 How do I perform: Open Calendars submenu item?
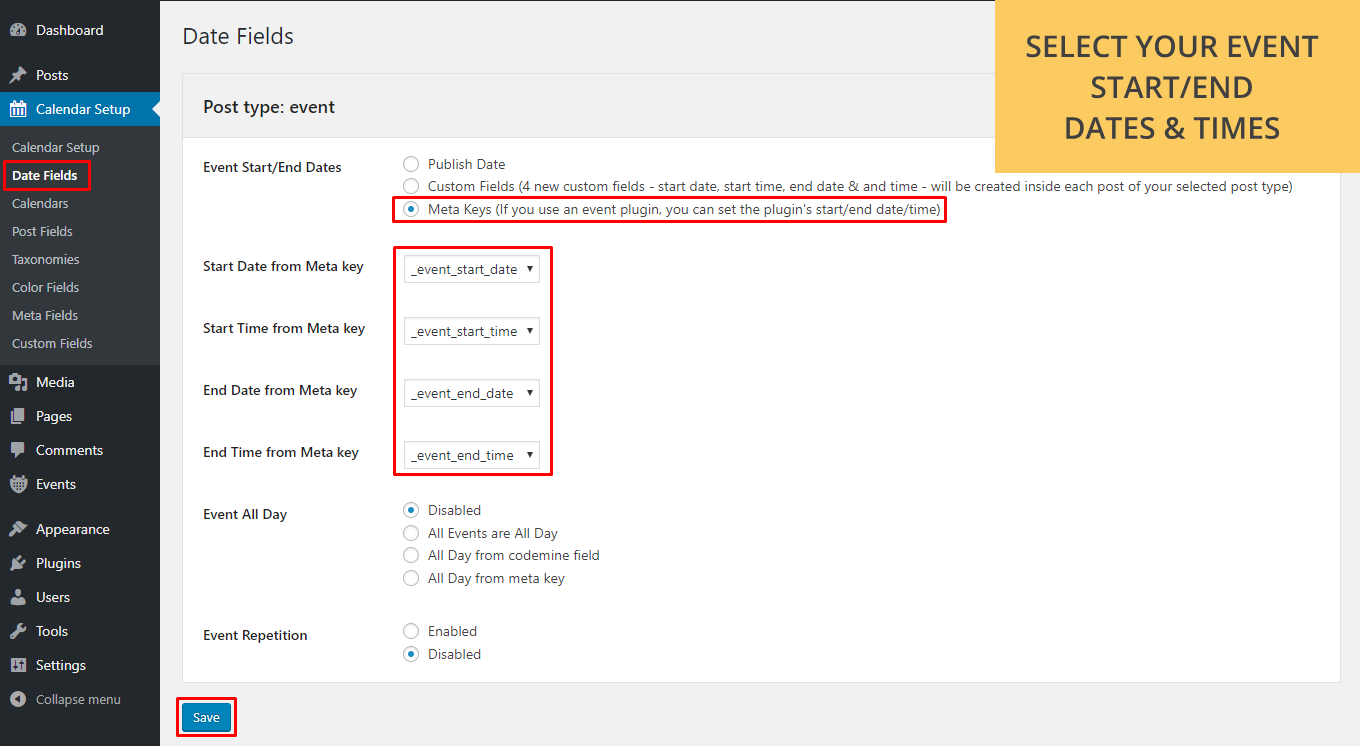click(40, 203)
